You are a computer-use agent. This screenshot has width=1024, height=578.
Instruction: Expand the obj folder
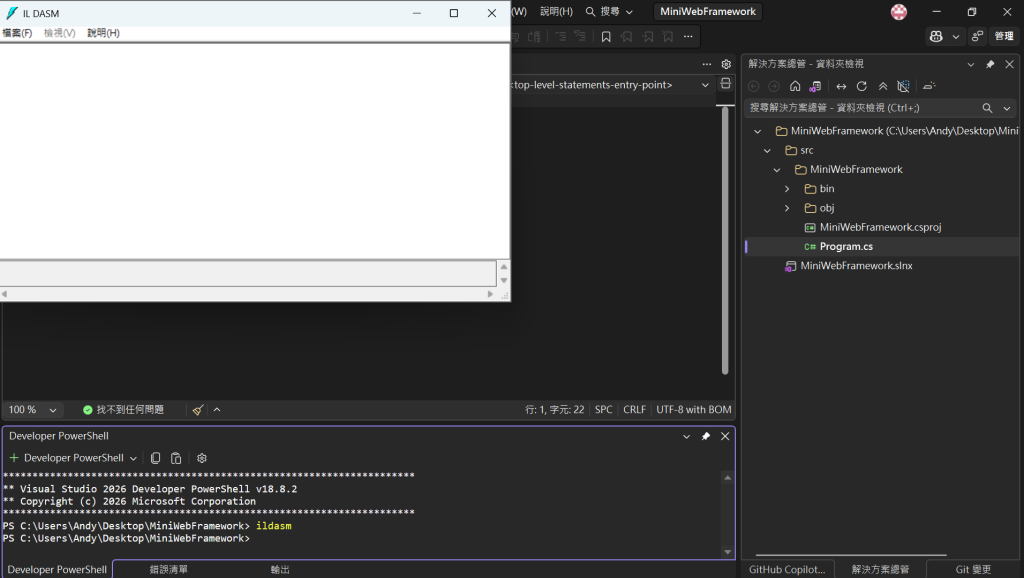pyautogui.click(x=787, y=208)
